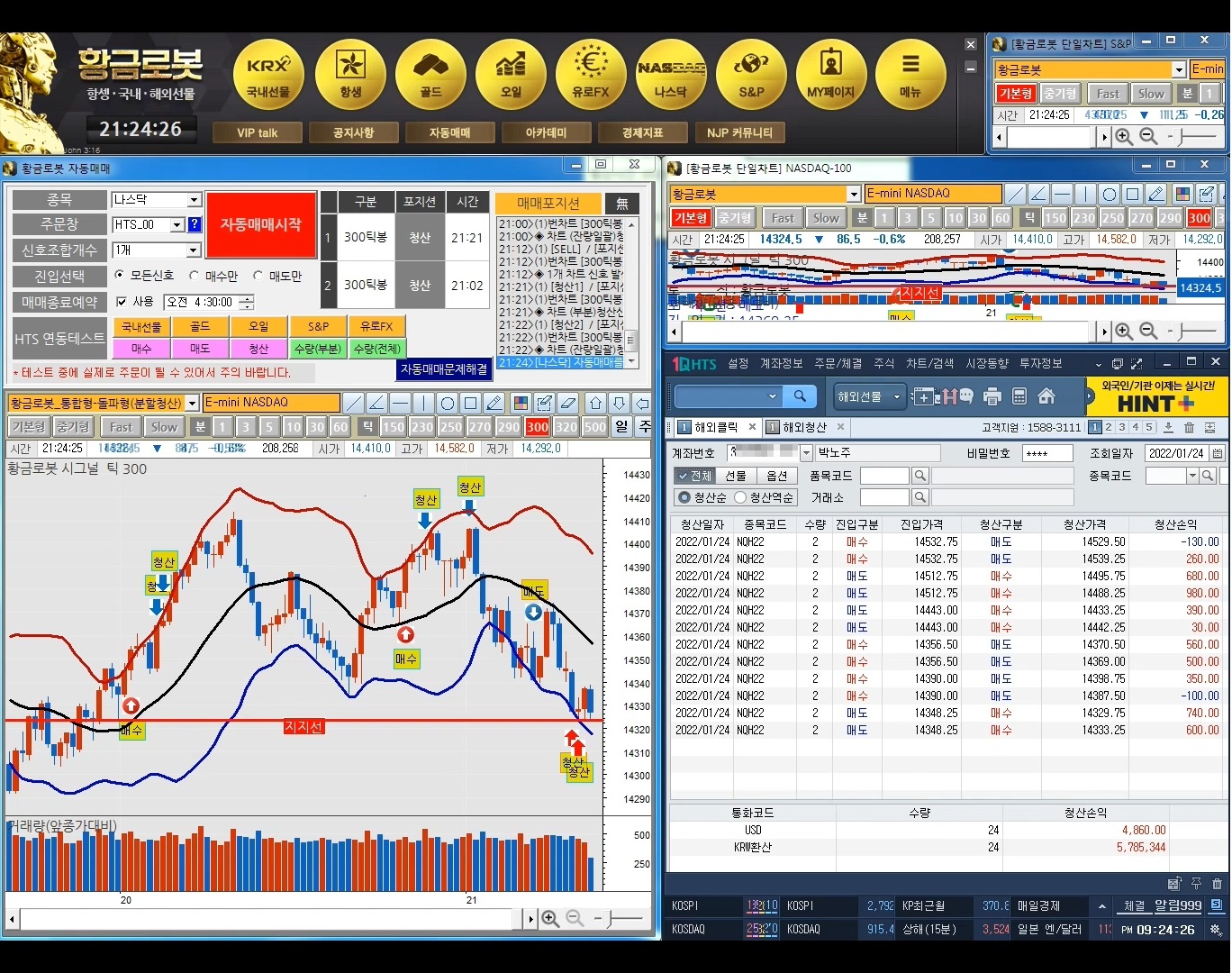This screenshot has width=1232, height=973.
Task: Zoom in on the main chart
Action: tap(550, 919)
